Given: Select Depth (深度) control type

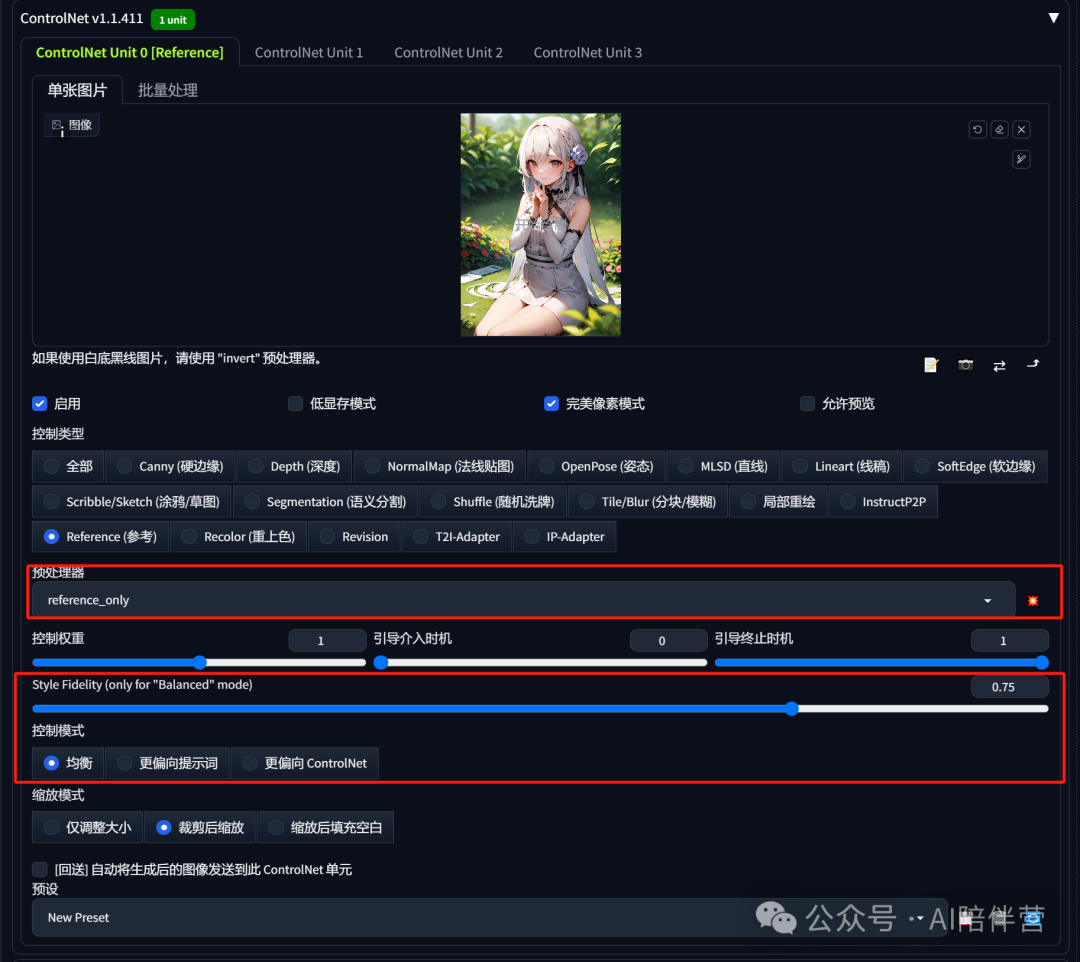Looking at the screenshot, I should (x=294, y=466).
